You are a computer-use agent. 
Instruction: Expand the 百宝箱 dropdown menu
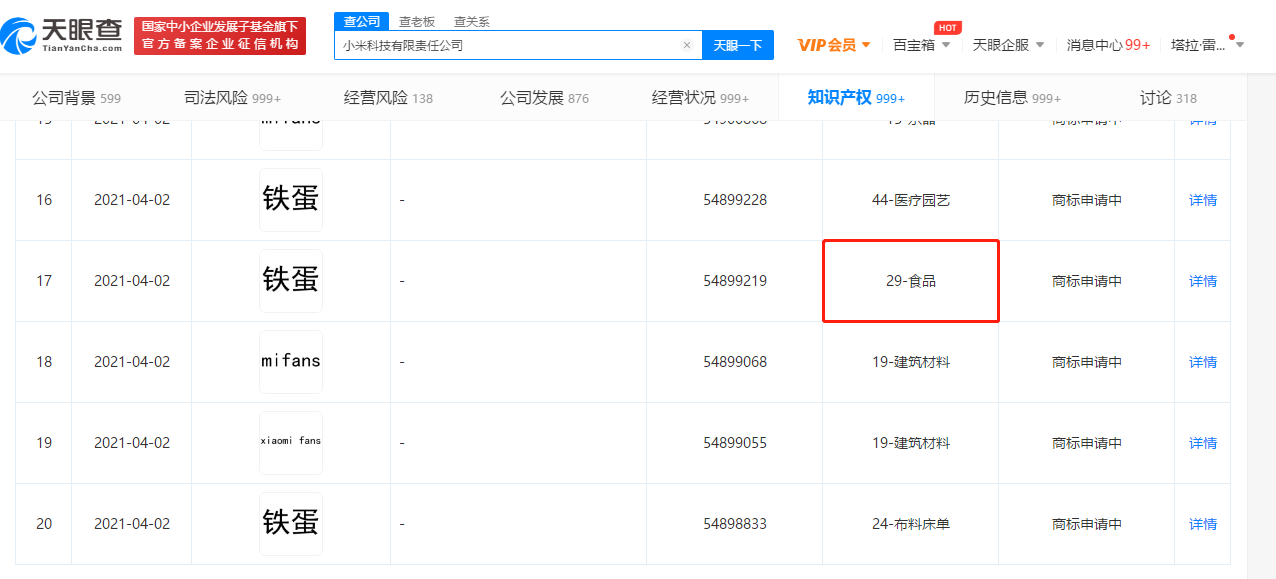pos(921,45)
